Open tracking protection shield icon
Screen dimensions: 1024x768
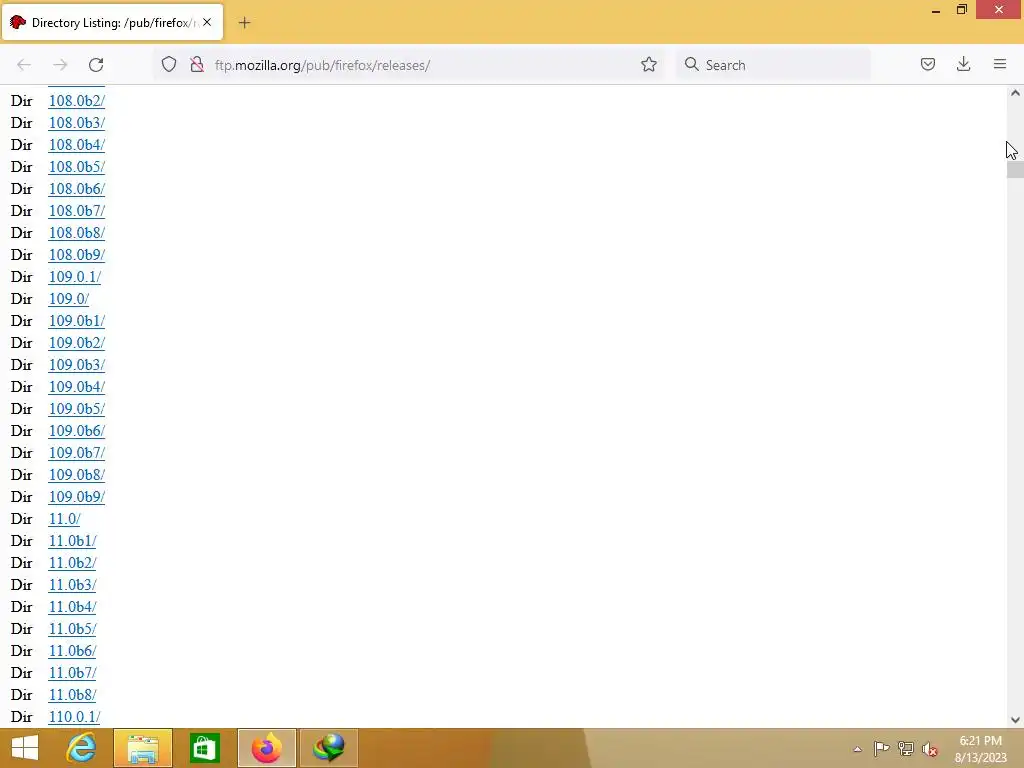coord(169,64)
